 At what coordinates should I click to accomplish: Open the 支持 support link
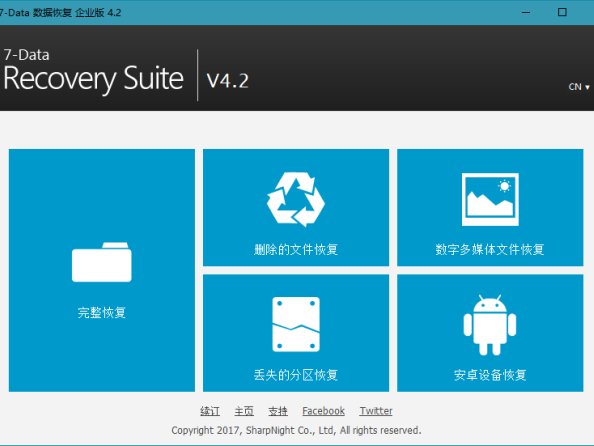point(278,411)
